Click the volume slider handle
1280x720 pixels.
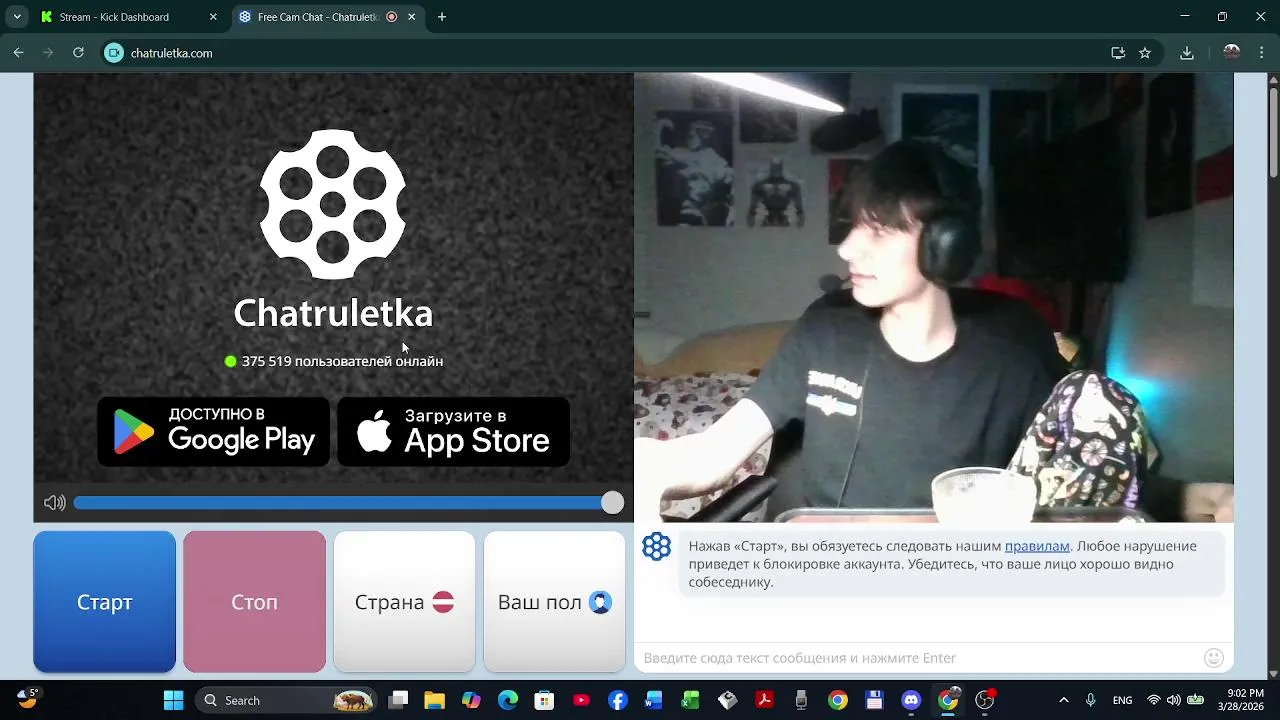pos(612,503)
